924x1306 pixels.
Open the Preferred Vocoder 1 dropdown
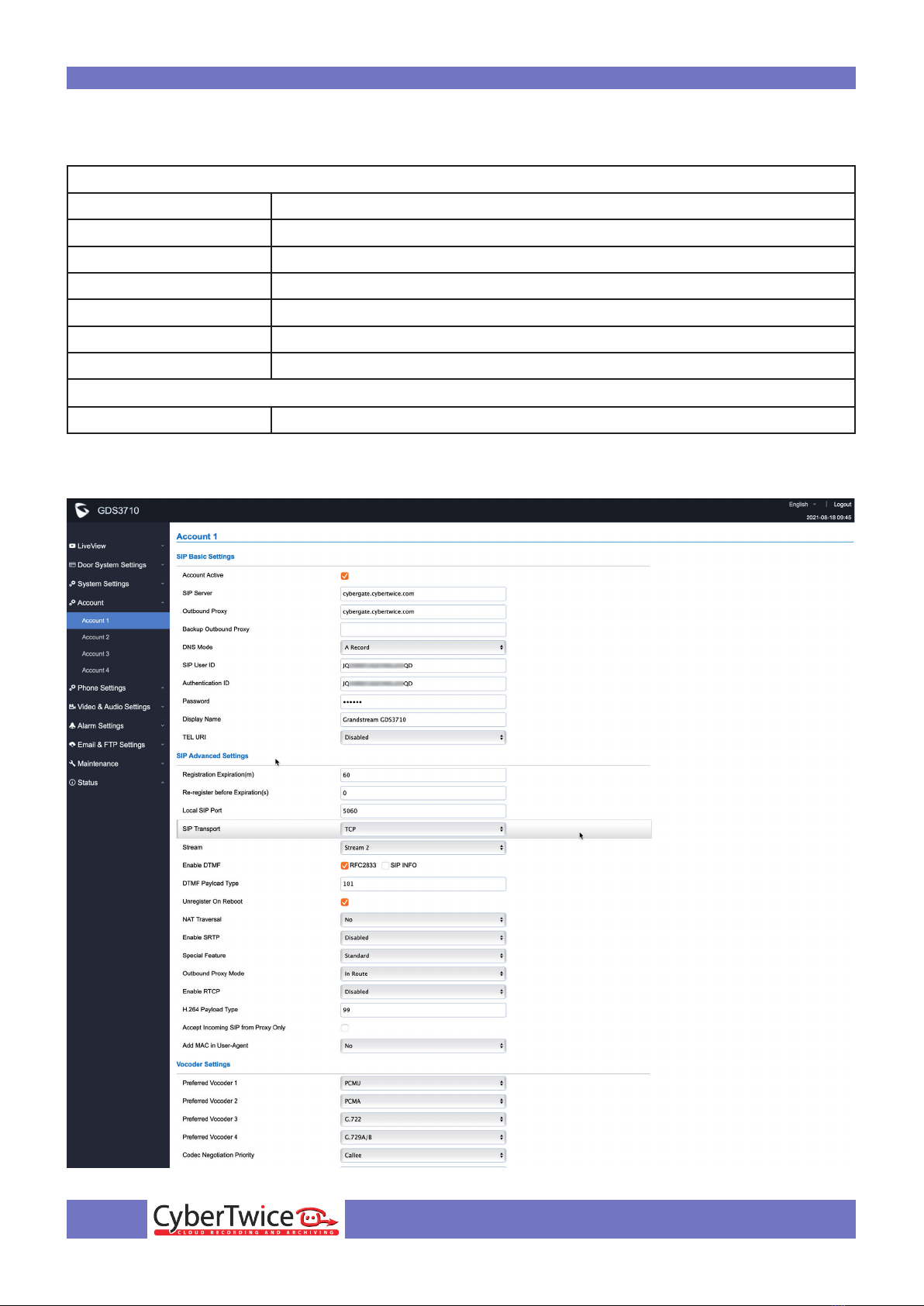point(423,1084)
